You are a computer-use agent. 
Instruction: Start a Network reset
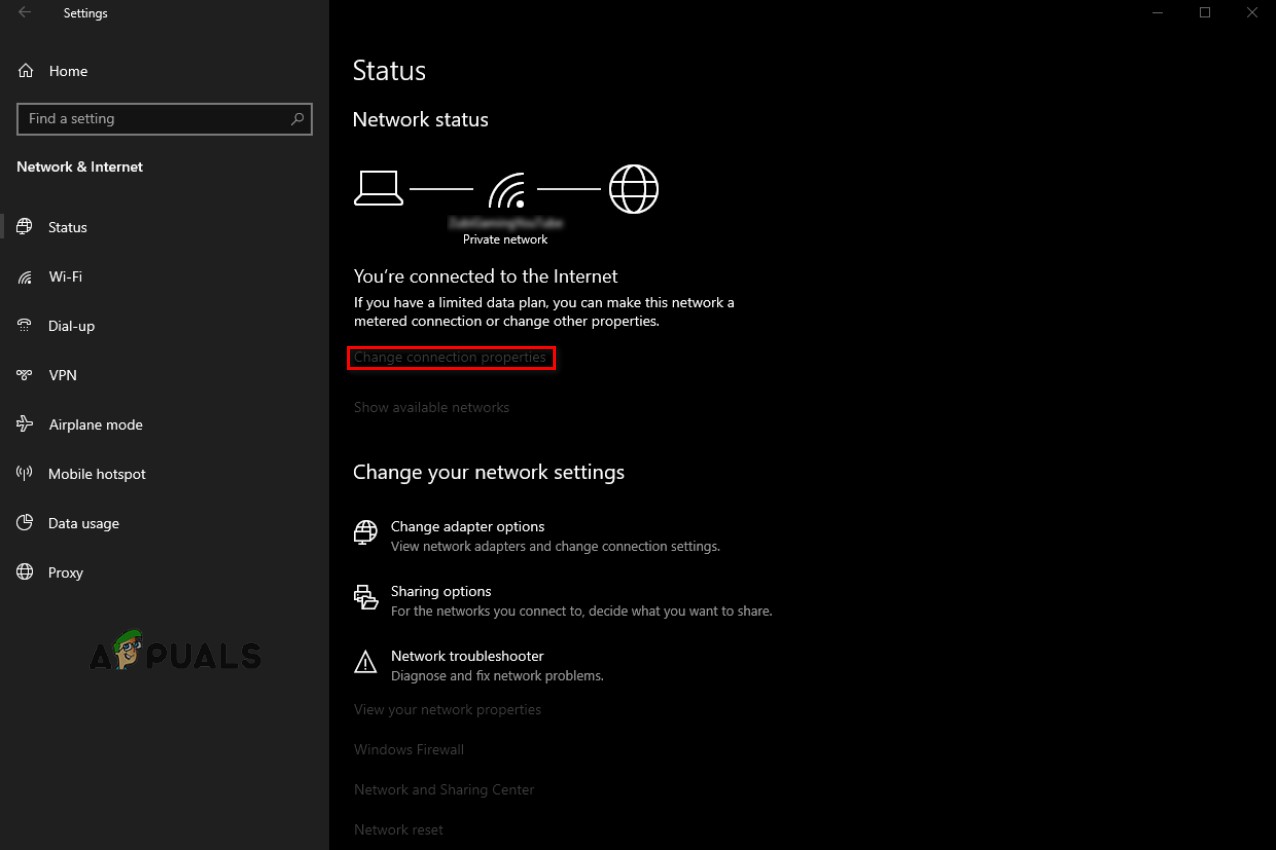pos(398,829)
